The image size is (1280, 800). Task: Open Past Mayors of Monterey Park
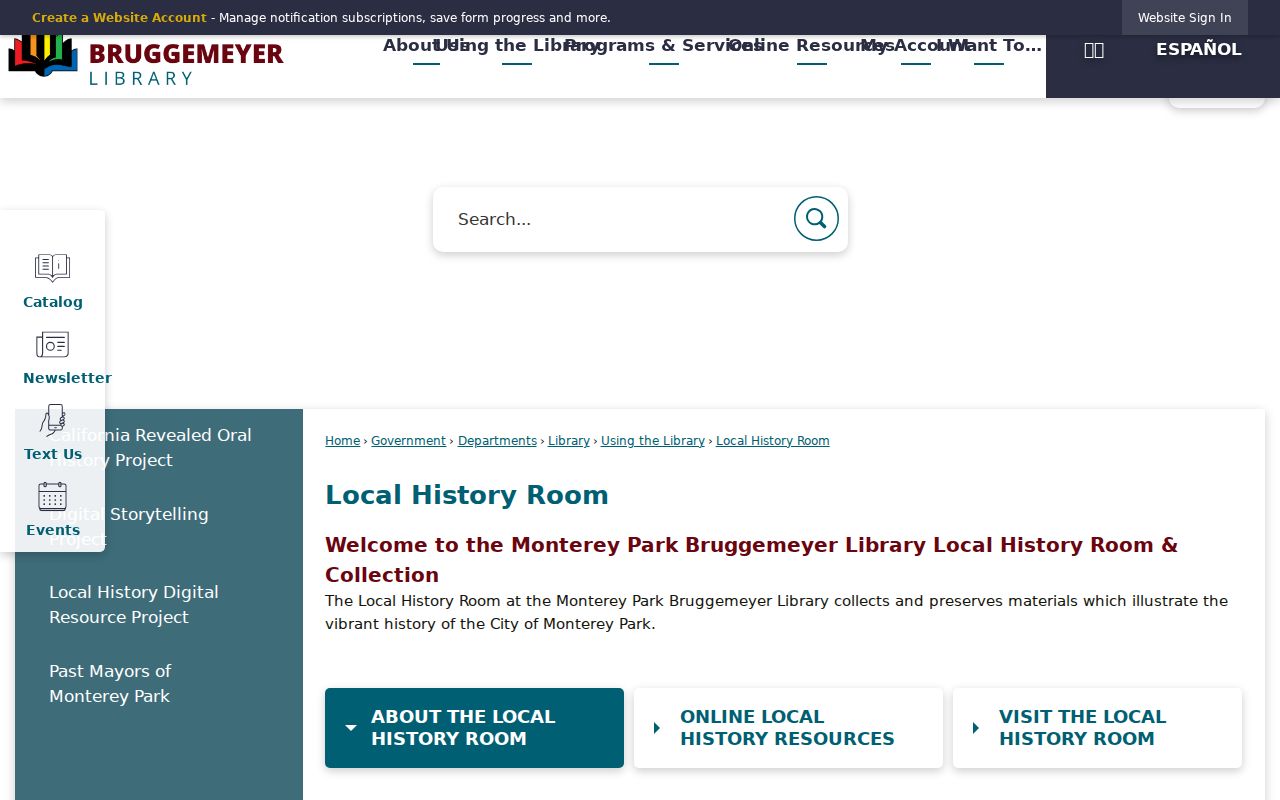[110, 684]
